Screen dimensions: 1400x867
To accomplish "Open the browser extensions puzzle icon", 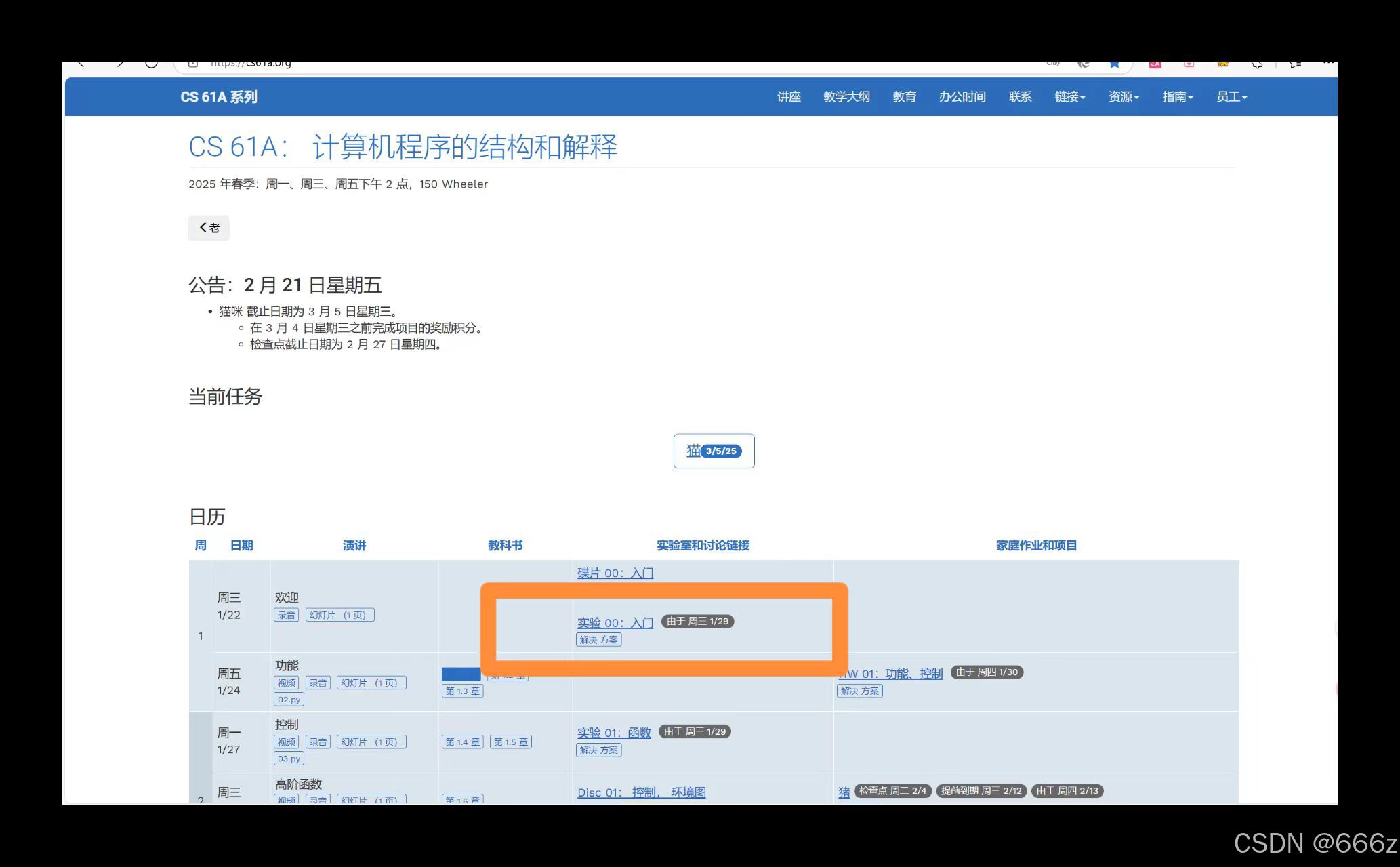I will click(1257, 64).
